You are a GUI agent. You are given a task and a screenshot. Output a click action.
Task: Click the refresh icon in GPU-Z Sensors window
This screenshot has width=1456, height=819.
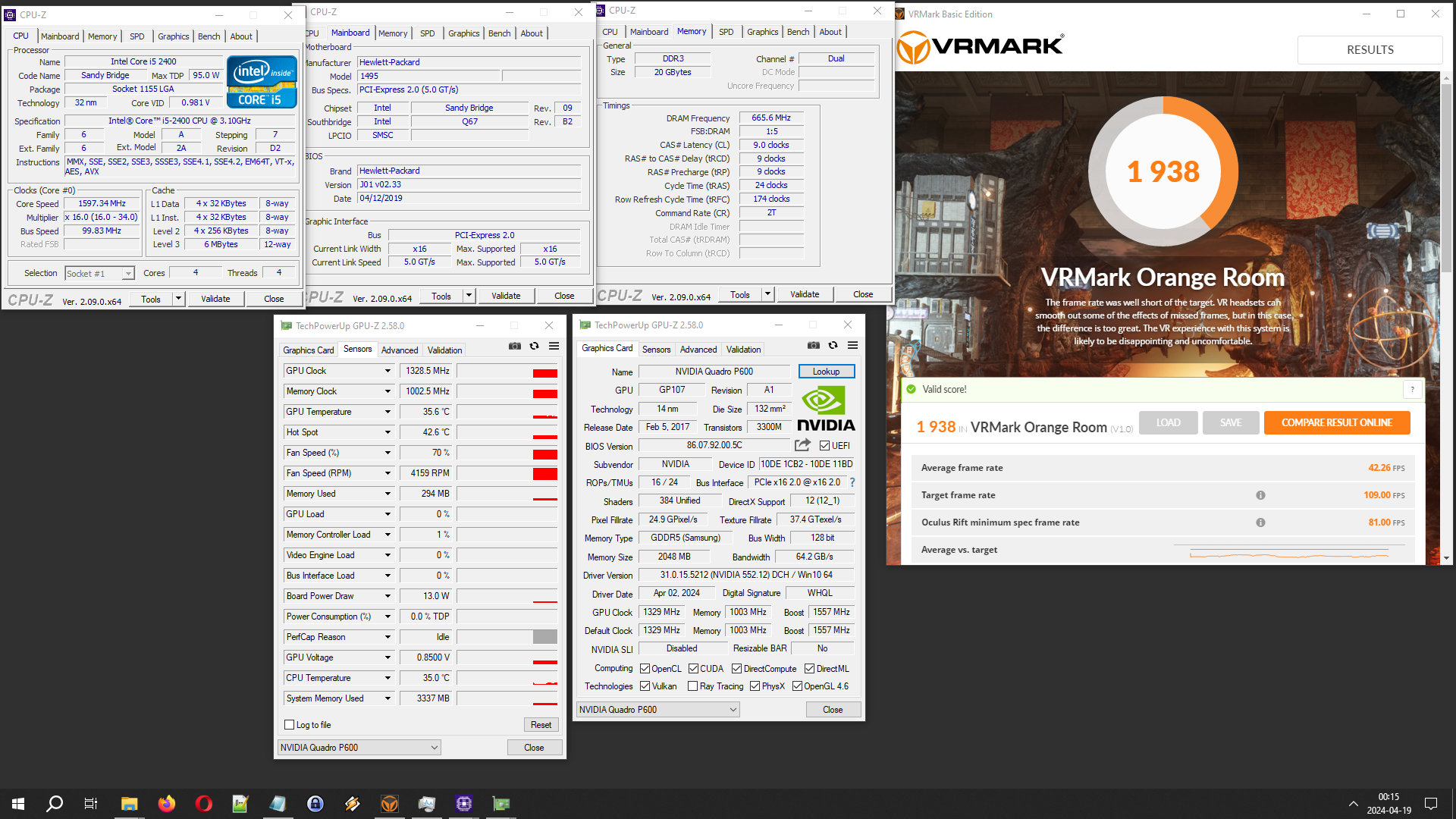coord(535,347)
